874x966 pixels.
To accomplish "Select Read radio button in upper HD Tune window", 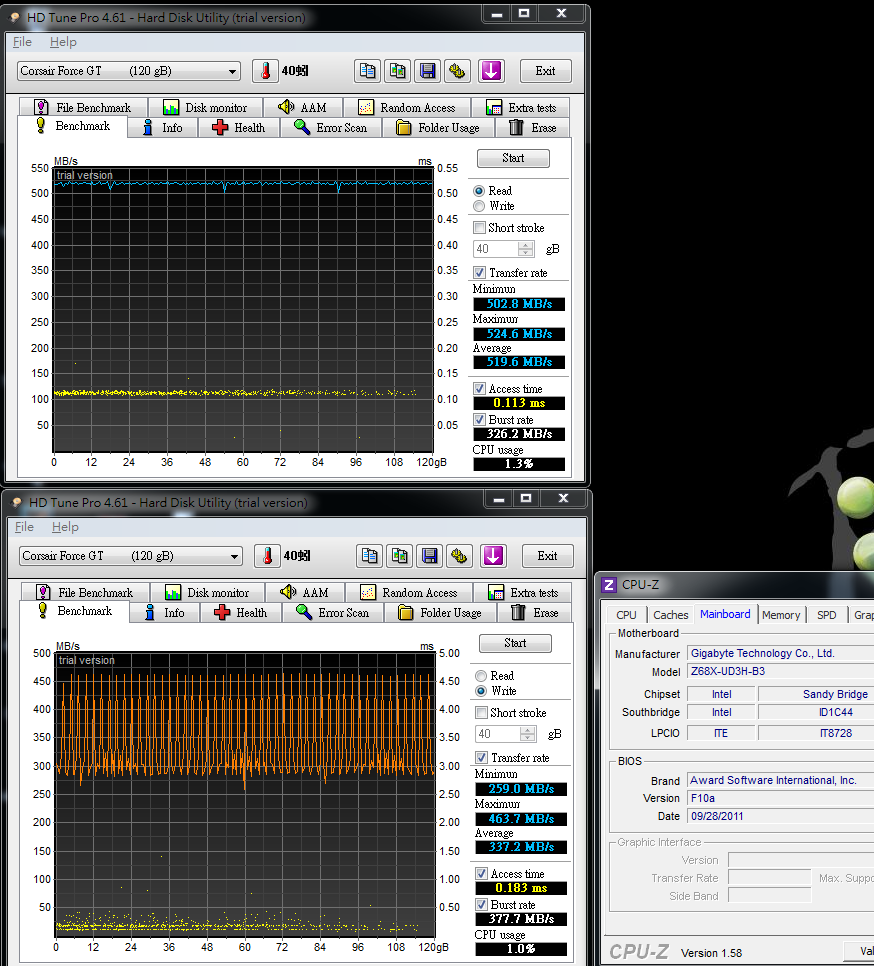I will [479, 191].
